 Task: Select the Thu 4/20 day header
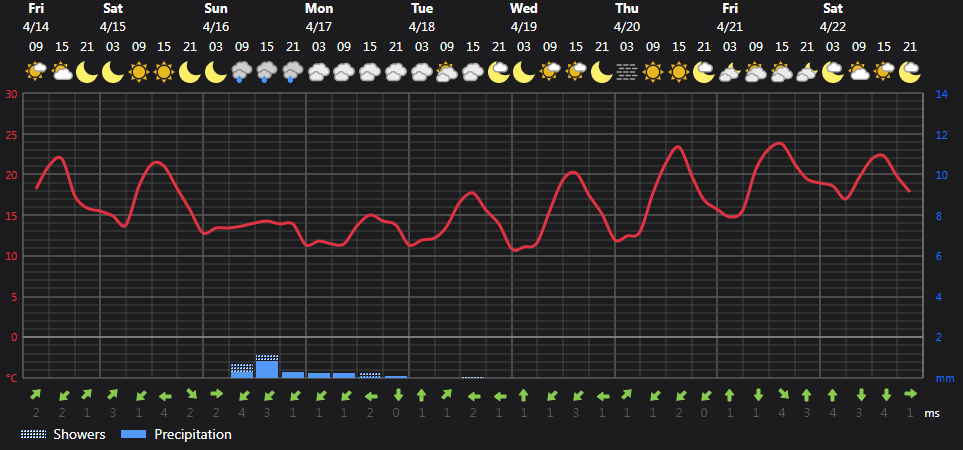(x=626, y=18)
